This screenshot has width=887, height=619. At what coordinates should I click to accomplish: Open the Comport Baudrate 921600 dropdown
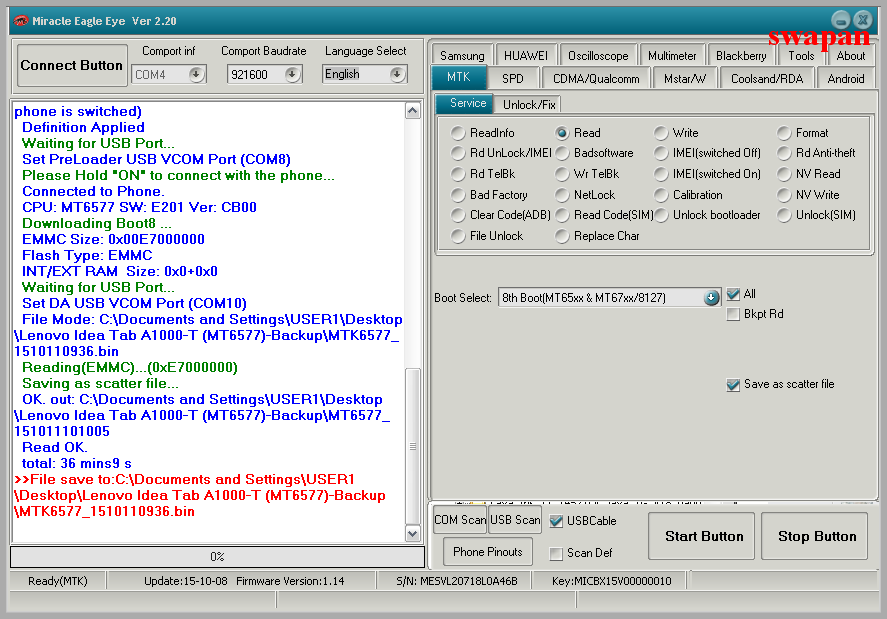[292, 74]
